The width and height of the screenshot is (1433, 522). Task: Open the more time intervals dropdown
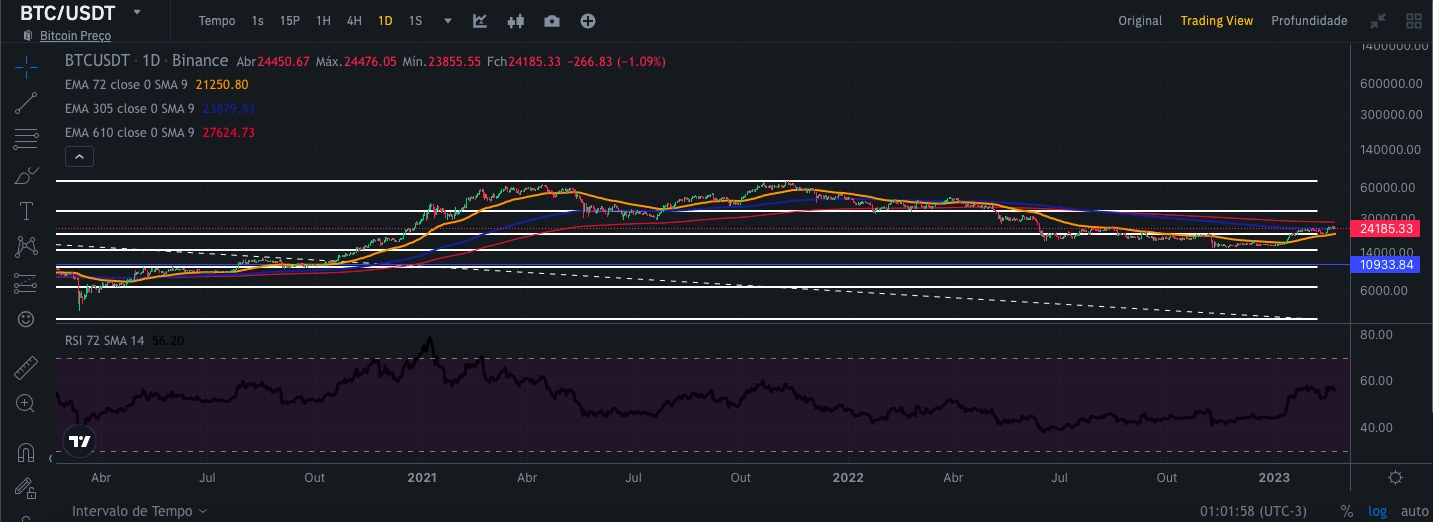448,21
